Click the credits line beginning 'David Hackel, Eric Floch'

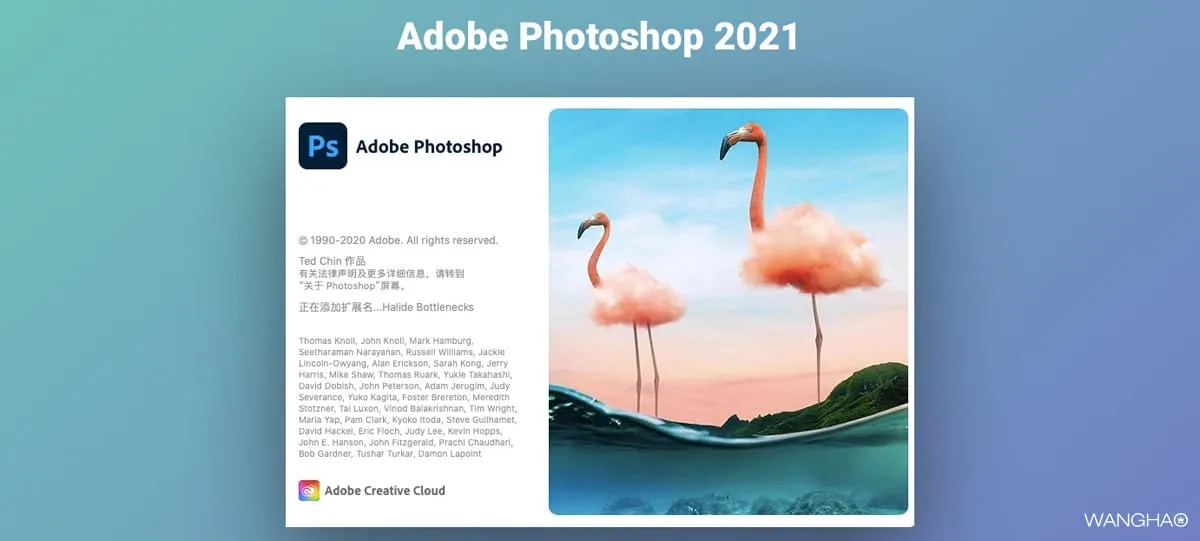[400, 431]
